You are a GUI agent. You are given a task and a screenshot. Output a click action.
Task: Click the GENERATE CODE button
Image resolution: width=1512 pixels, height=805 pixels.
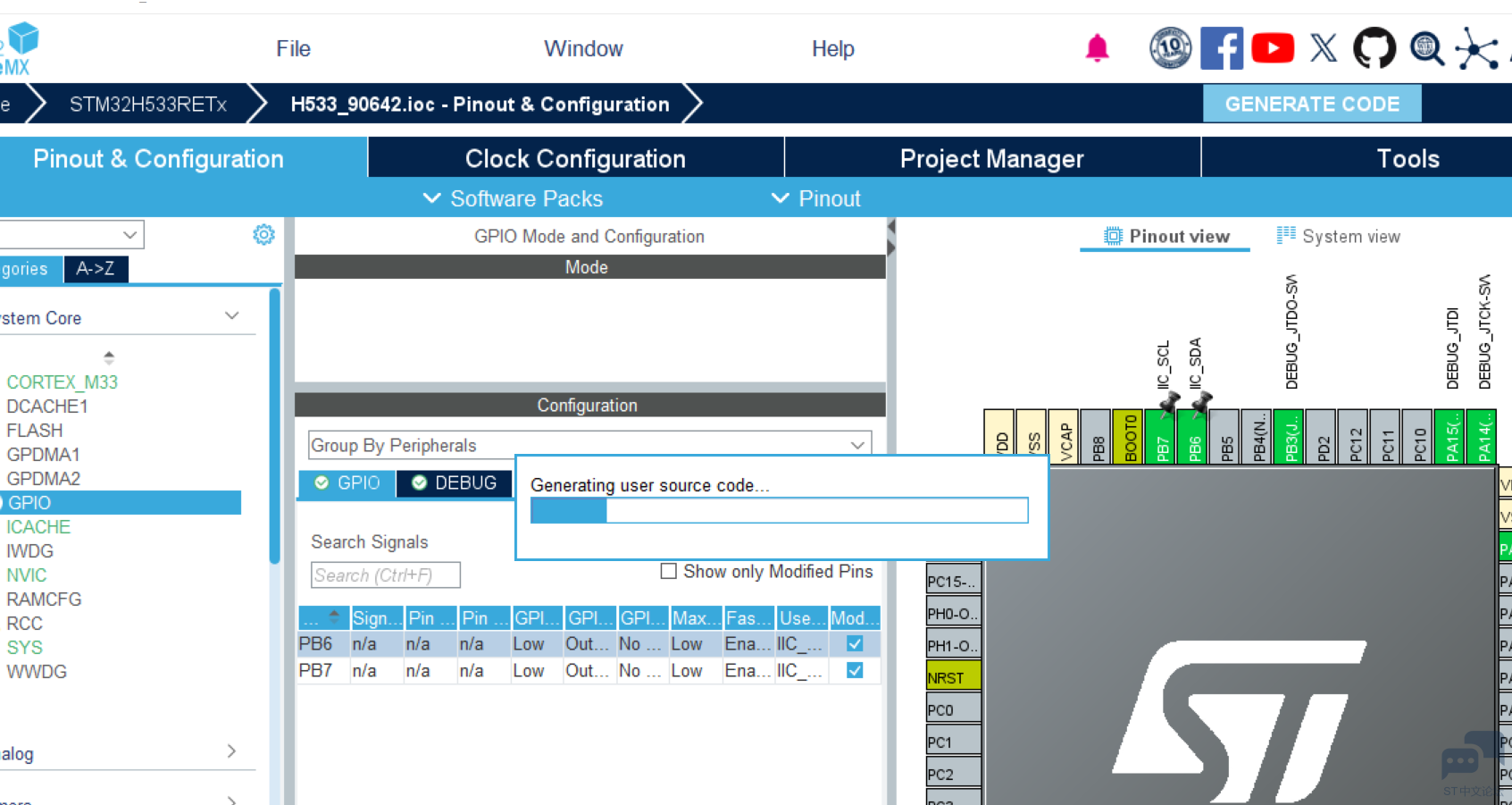1312,104
